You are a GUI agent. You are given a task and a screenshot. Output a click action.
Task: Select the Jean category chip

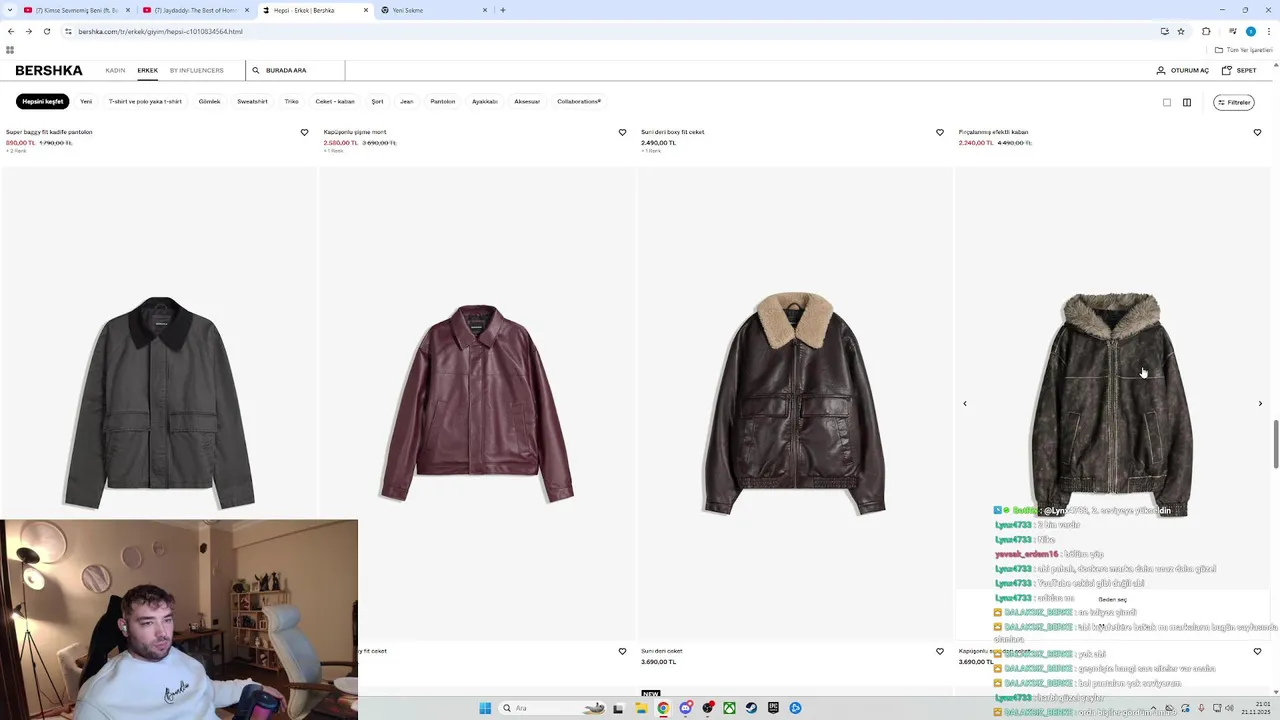[406, 101]
